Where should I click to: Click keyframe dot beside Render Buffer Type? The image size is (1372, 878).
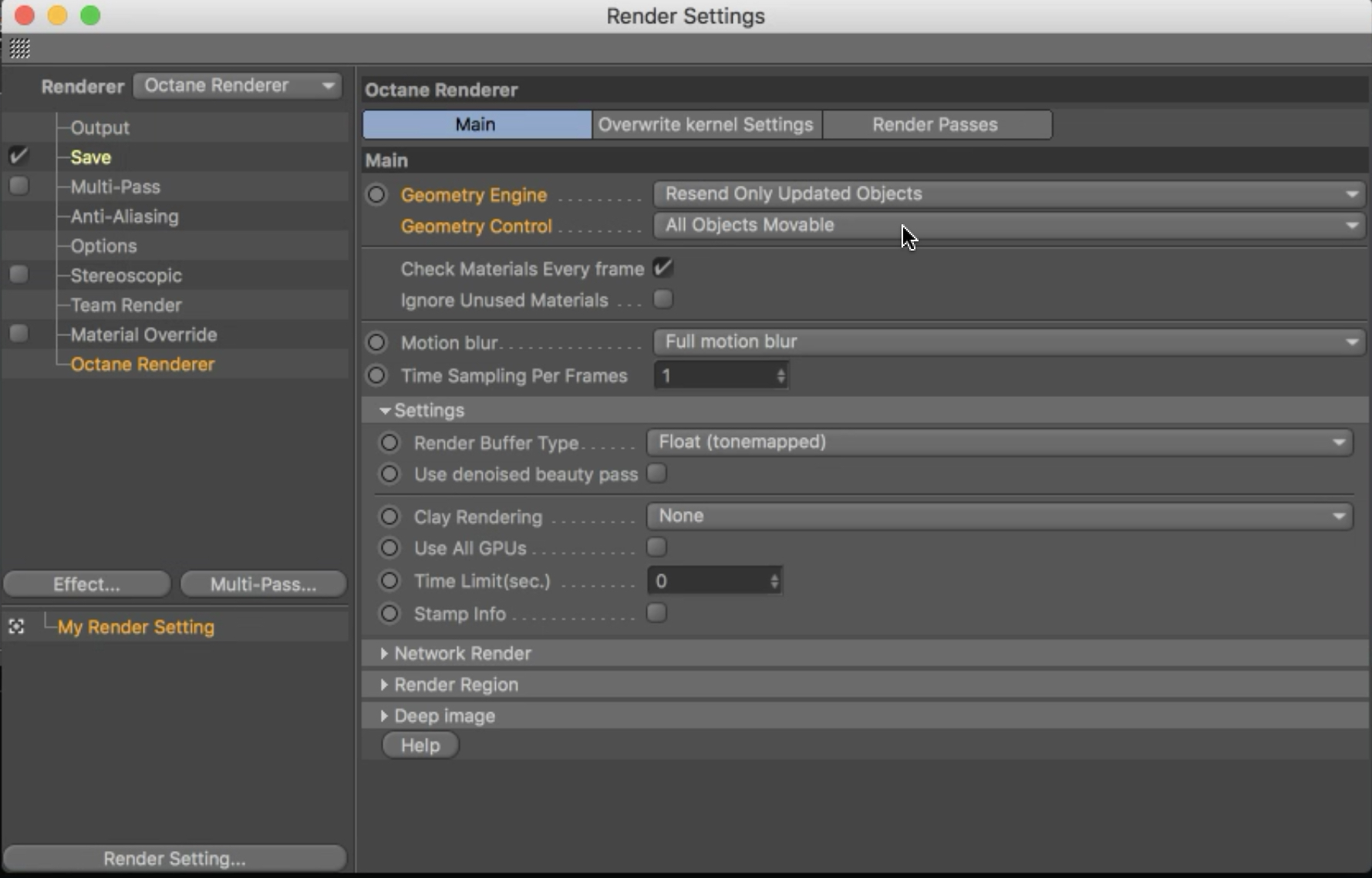[x=389, y=442]
